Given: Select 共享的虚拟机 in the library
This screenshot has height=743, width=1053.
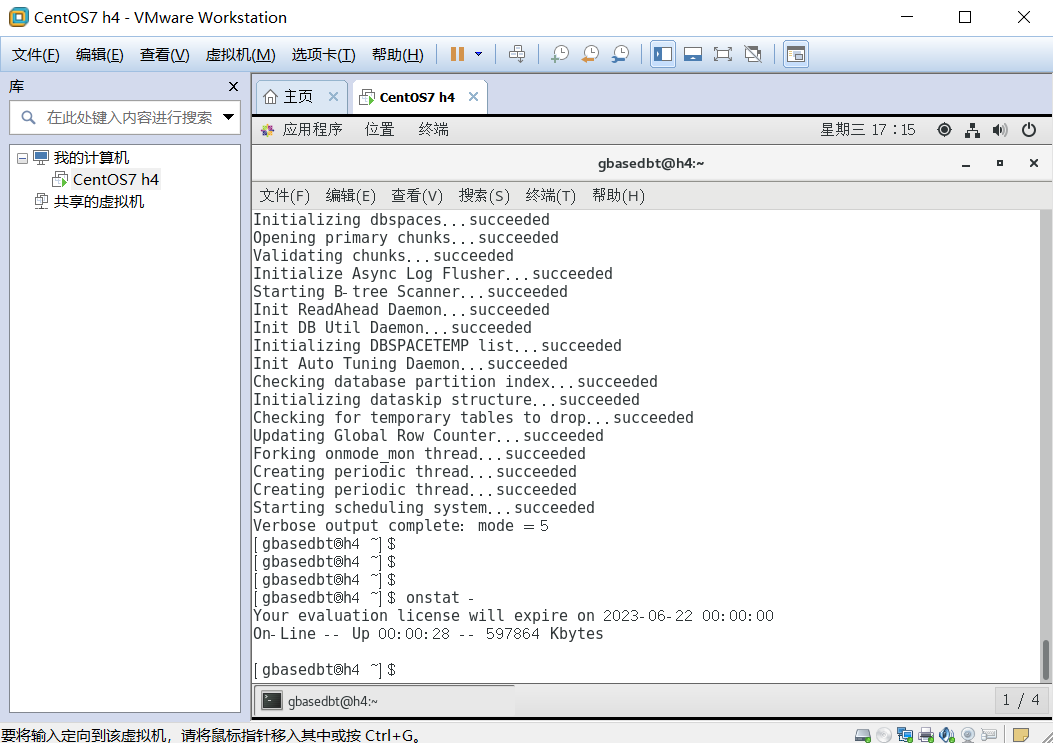Looking at the screenshot, I should click(99, 202).
